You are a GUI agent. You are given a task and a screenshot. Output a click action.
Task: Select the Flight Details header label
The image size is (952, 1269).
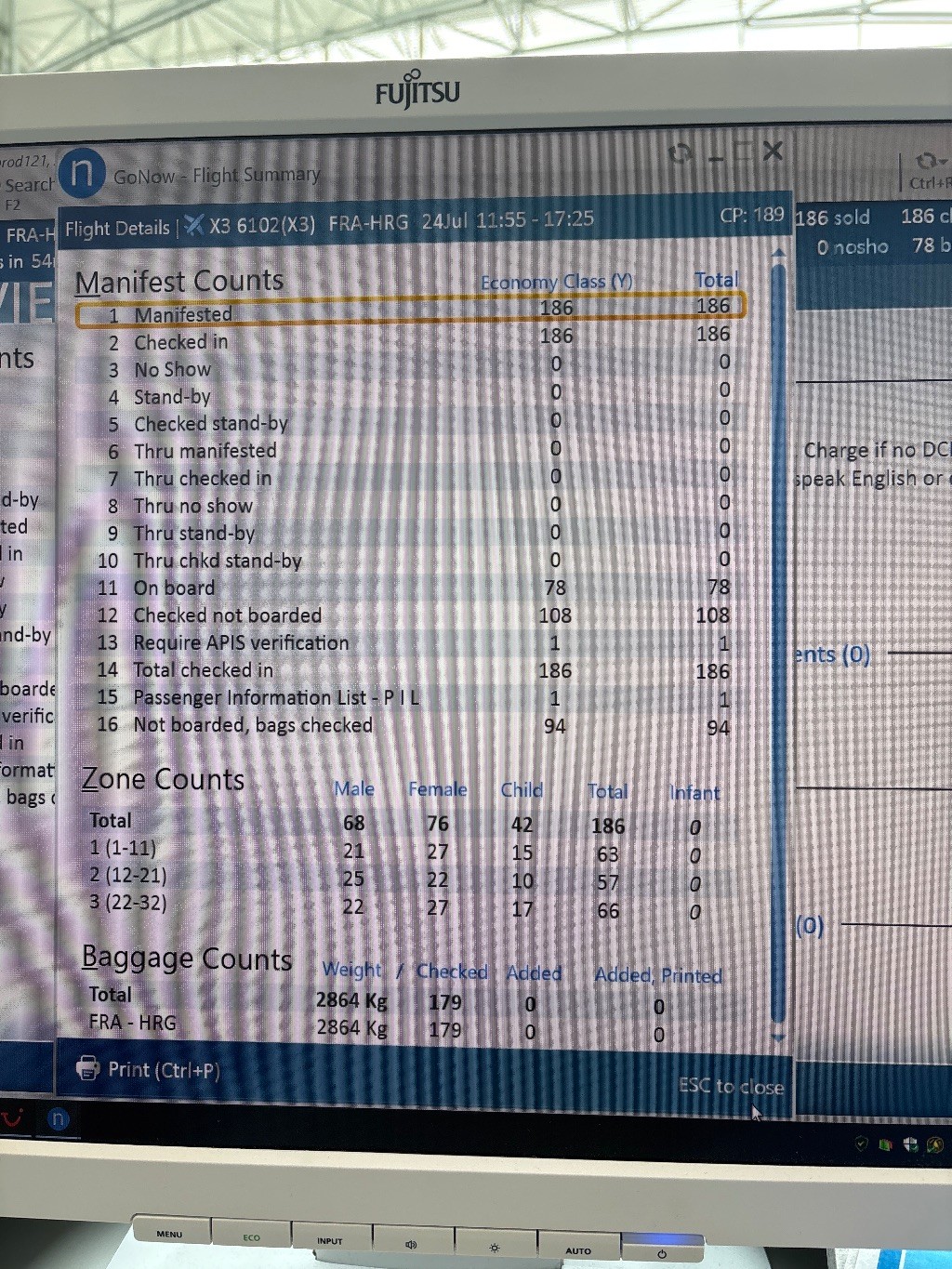[117, 228]
